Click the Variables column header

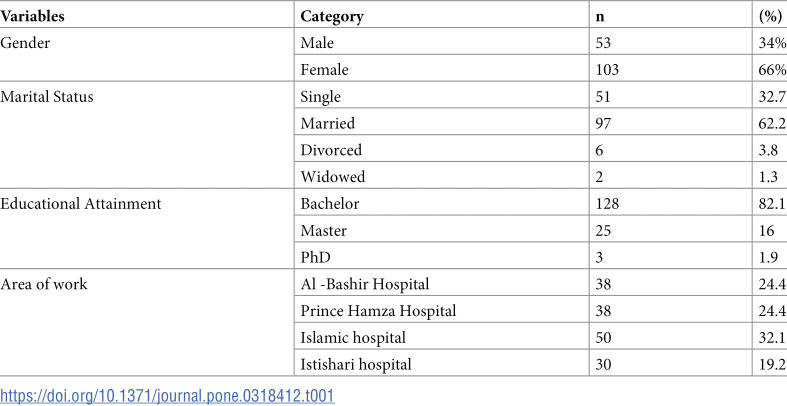coord(33,16)
